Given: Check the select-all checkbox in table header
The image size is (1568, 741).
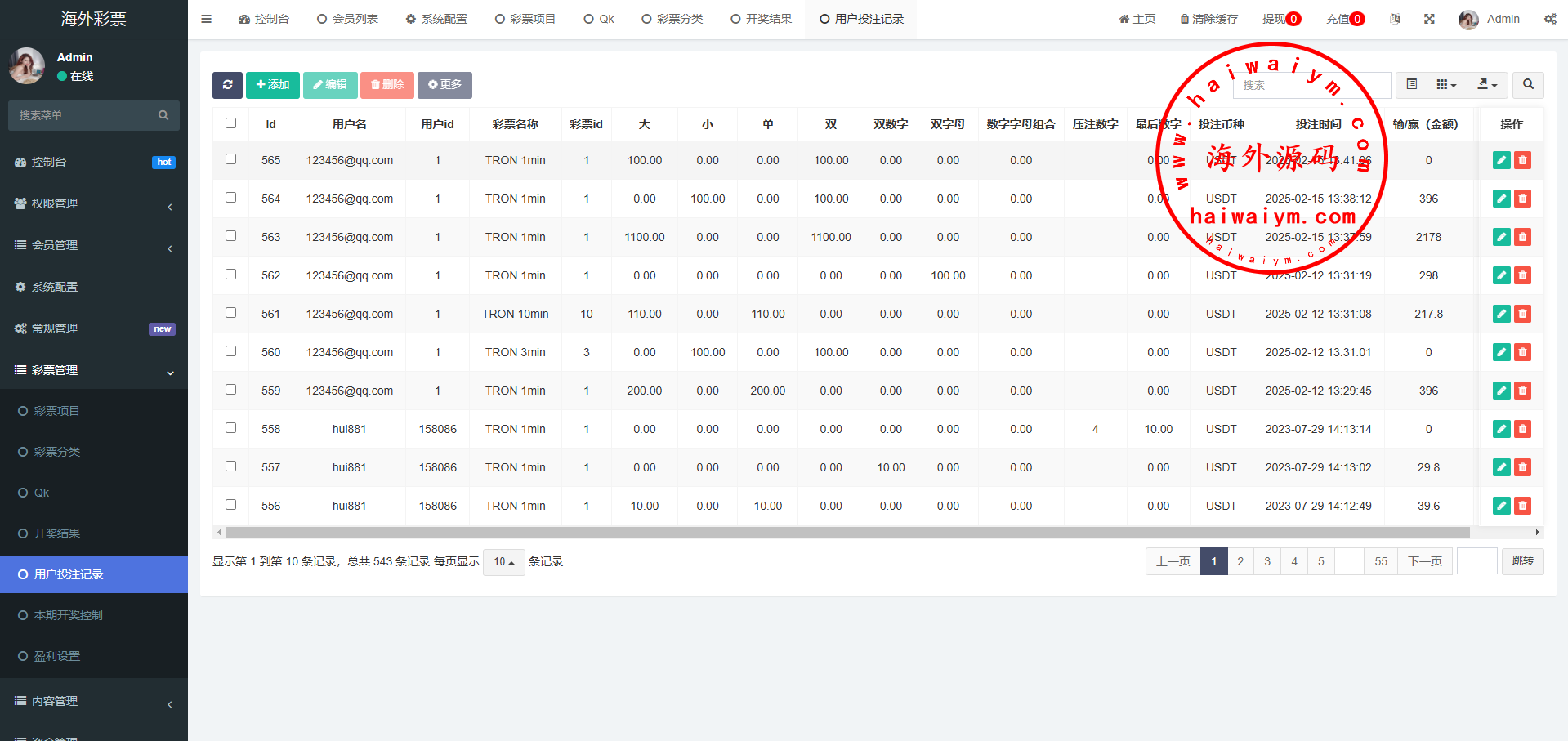Looking at the screenshot, I should [231, 123].
